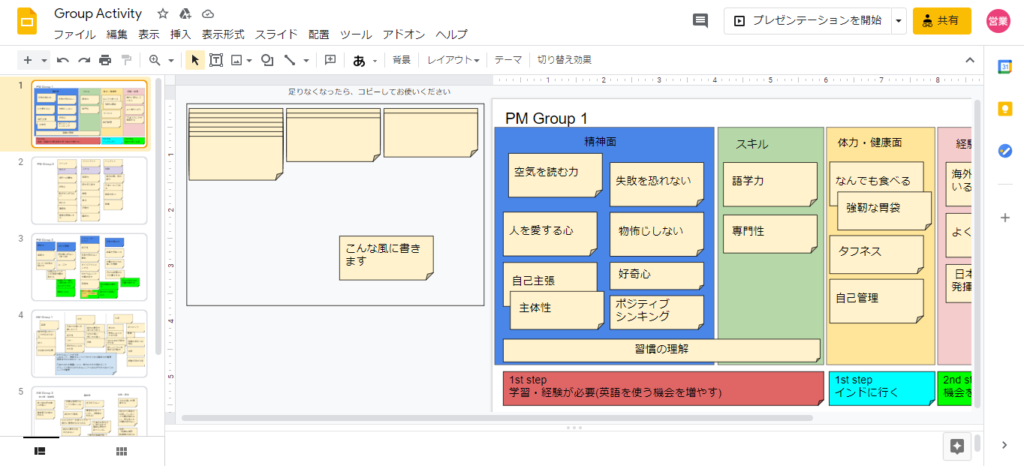Insert an image from toolbar
Viewport: 1024px width, 466px height.
pos(236,60)
